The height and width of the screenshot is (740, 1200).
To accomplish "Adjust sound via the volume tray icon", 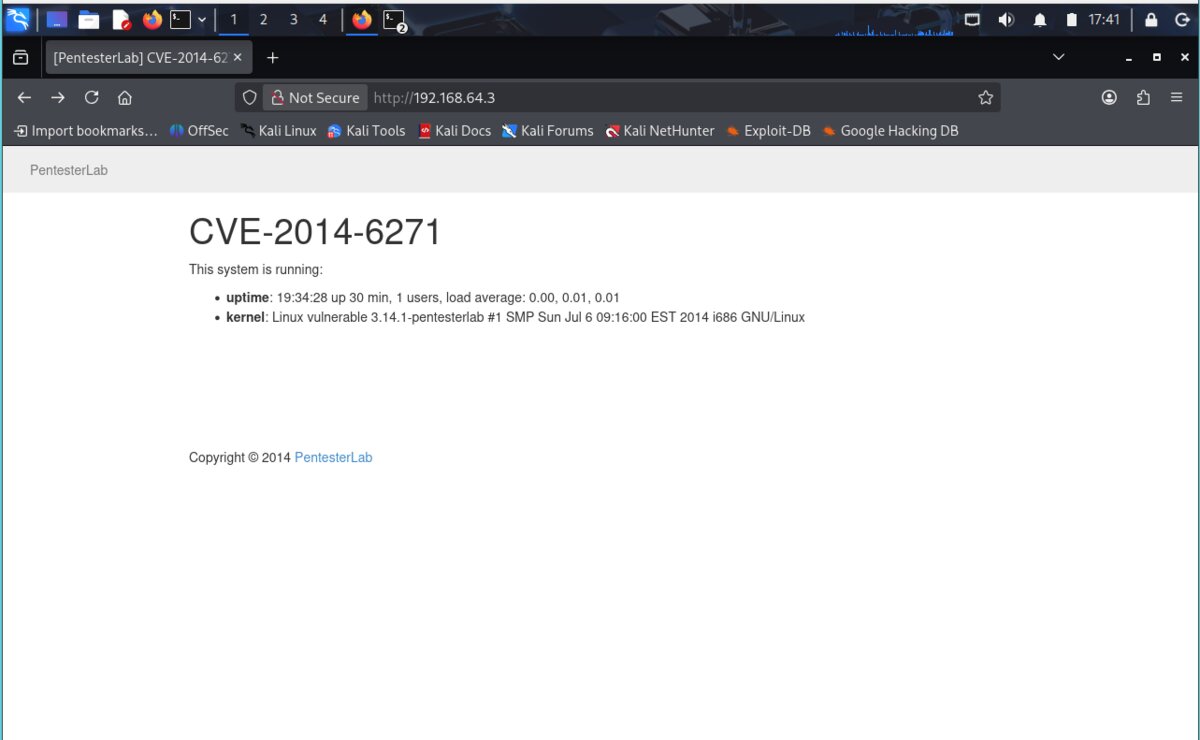I will click(1006, 18).
